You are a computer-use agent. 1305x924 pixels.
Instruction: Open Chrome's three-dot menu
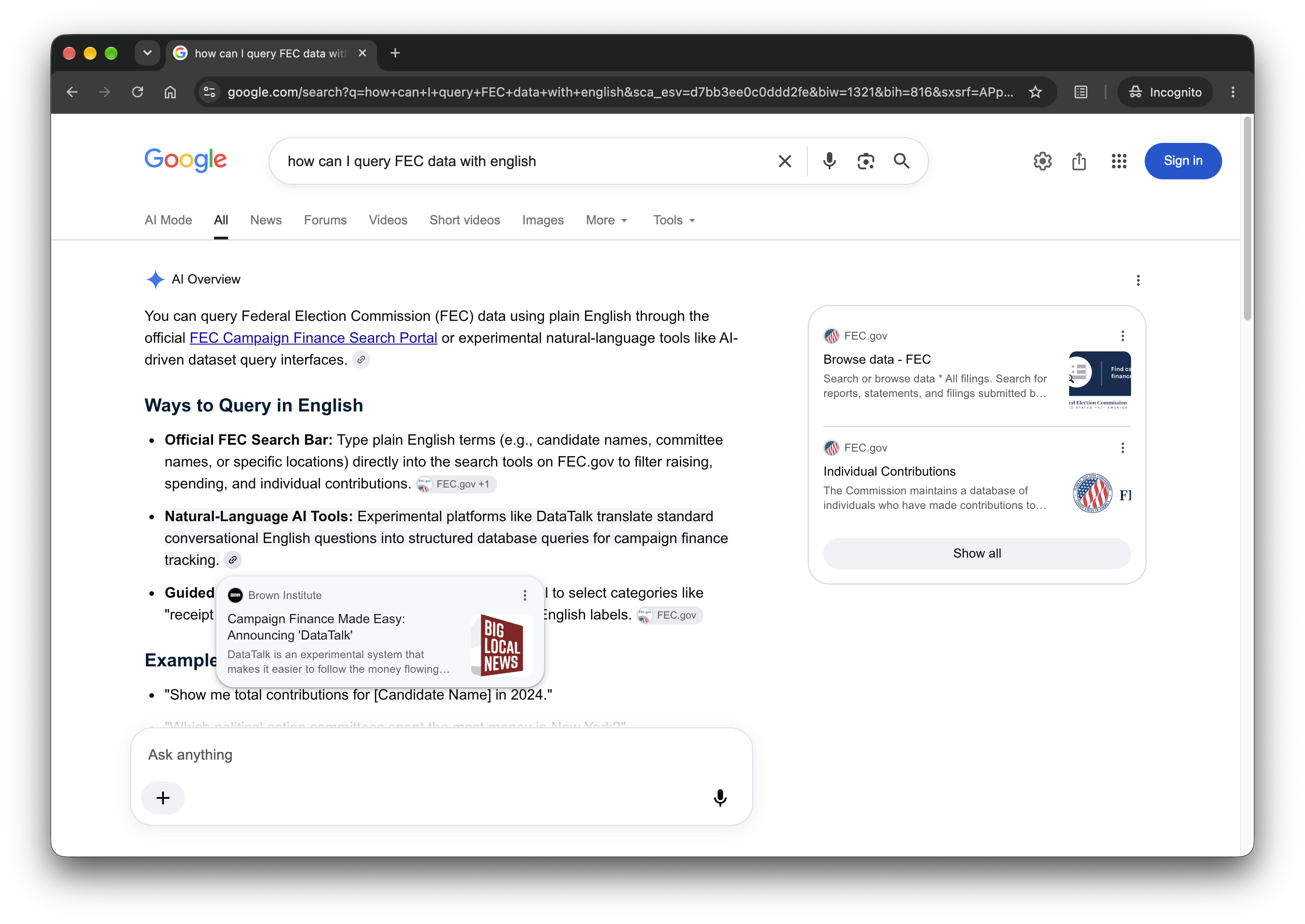[x=1233, y=92]
